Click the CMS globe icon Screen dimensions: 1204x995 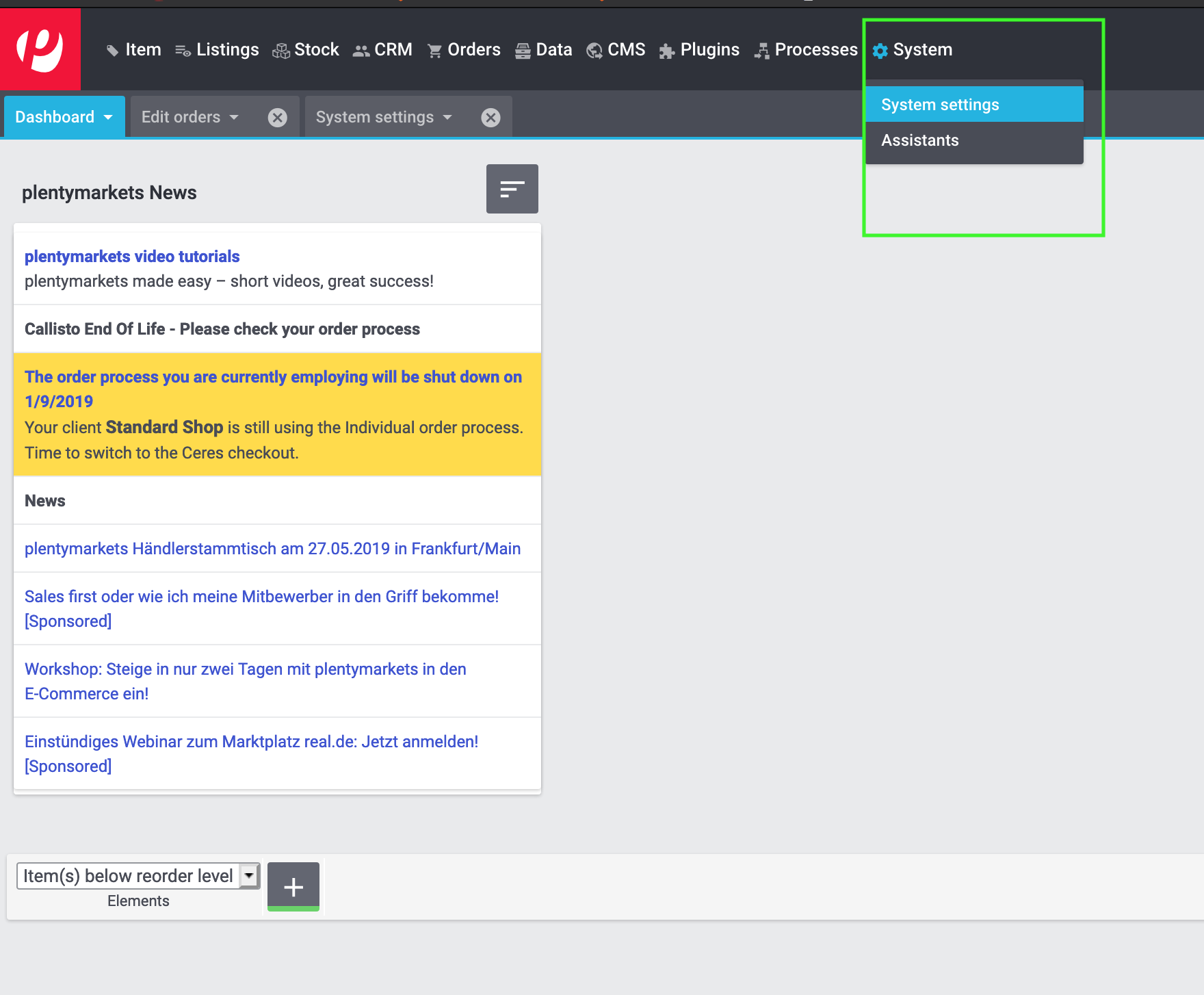pyautogui.click(x=594, y=51)
